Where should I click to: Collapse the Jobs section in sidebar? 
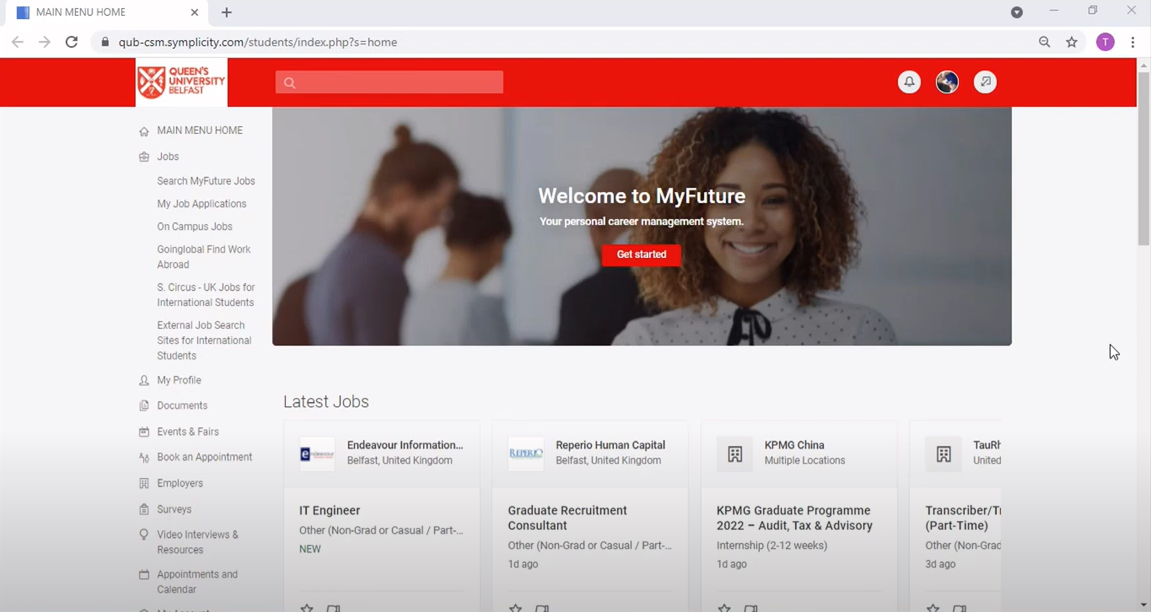coord(168,157)
